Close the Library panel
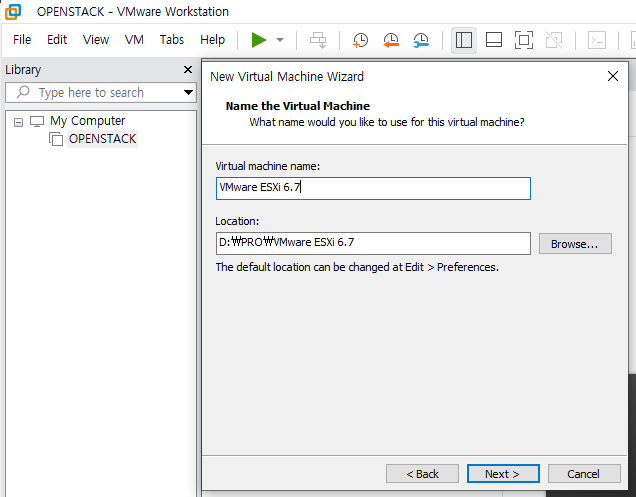 click(x=188, y=70)
